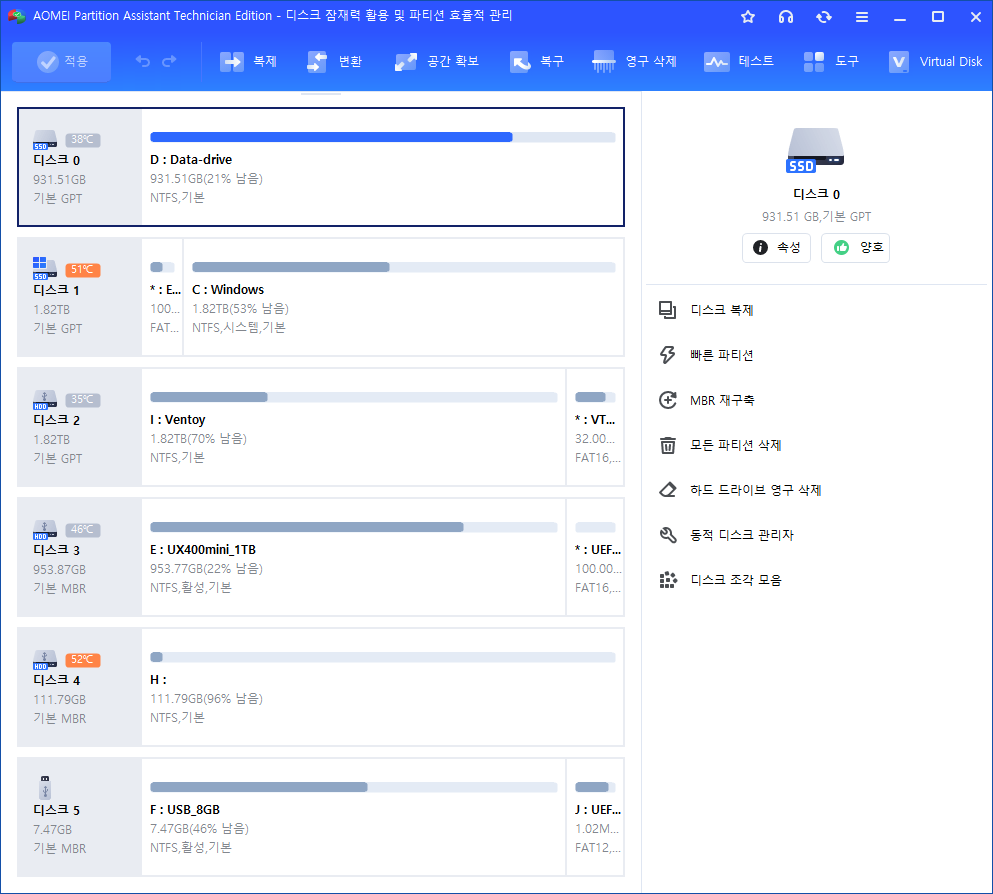Image resolution: width=993 pixels, height=894 pixels.
Task: Click the 디스크 3 label text
Action: tap(56, 550)
